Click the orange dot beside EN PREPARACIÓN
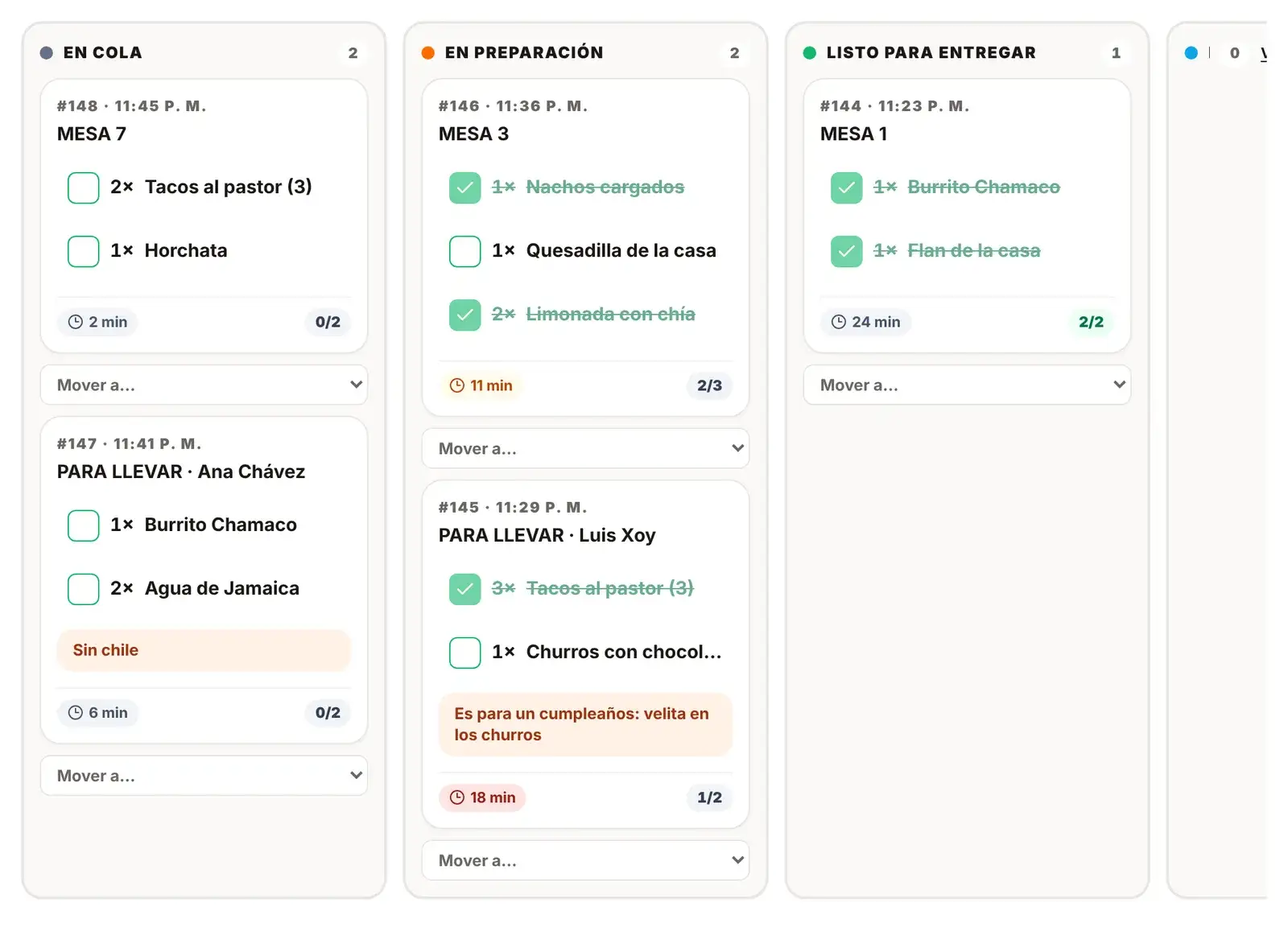Viewport: 1288px width, 927px height. pyautogui.click(x=428, y=53)
